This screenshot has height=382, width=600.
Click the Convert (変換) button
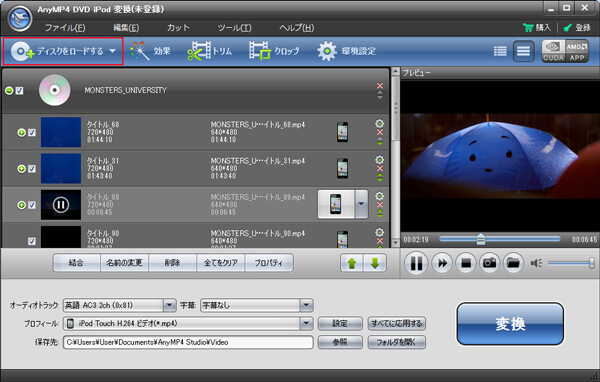point(510,324)
